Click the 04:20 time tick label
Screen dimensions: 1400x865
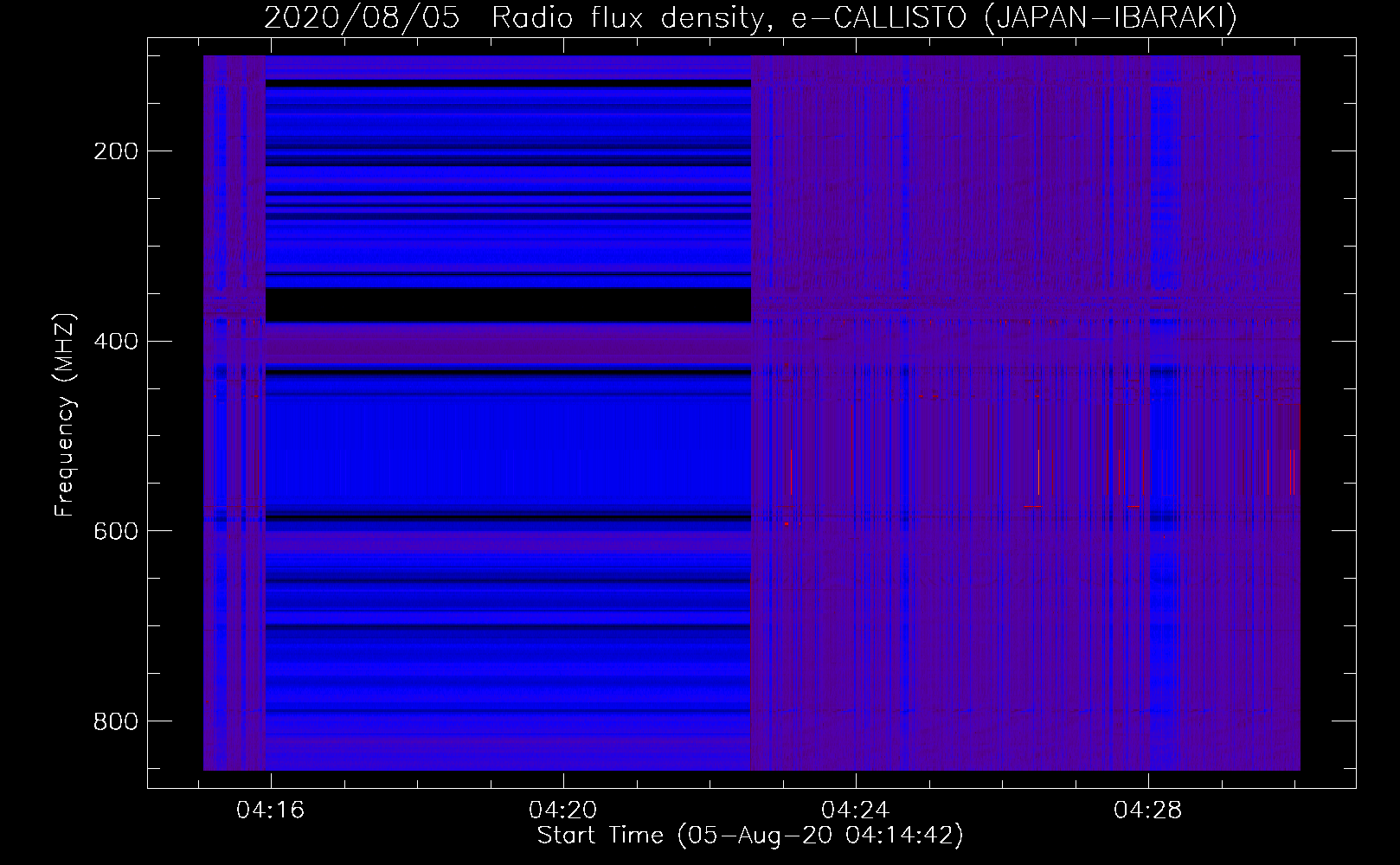(x=563, y=811)
